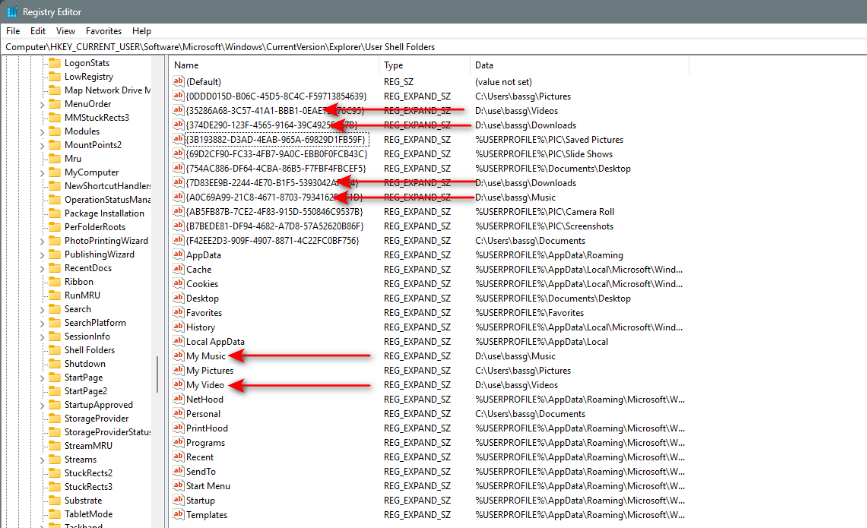Select the StartupApproved tree key
Viewport: 867px width, 528px height.
pos(98,405)
